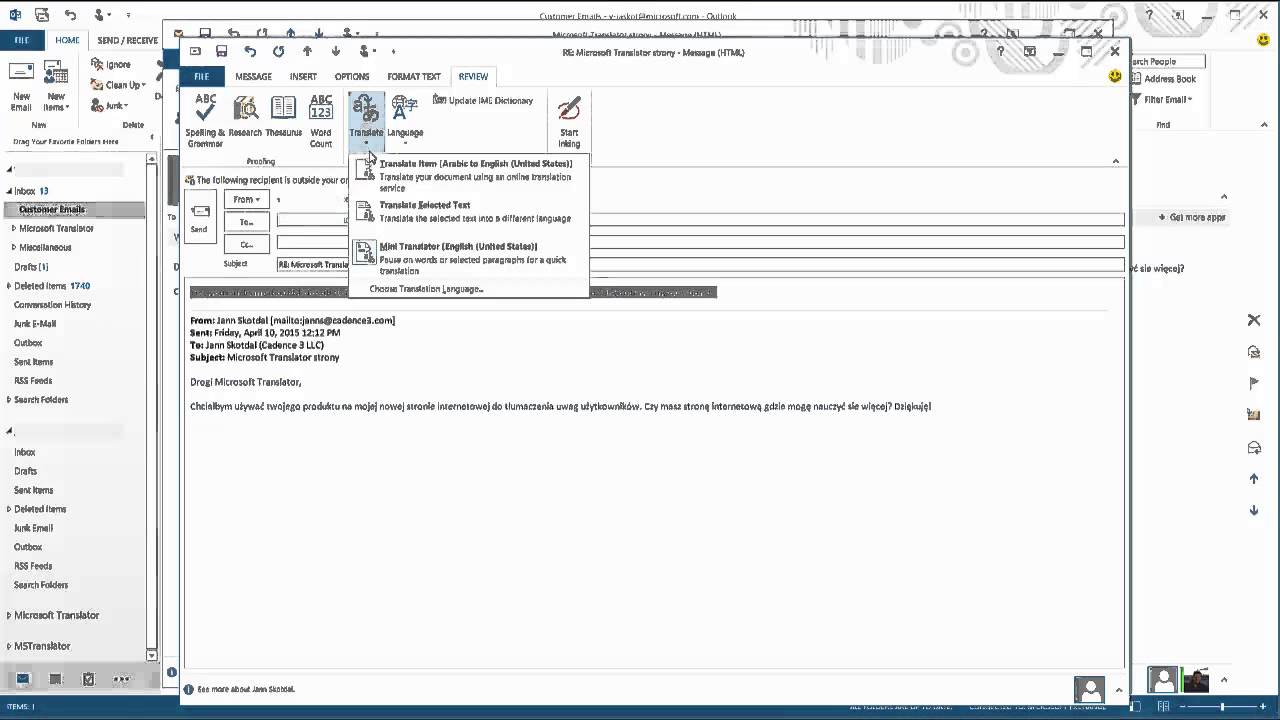Go to previous item arrow
This screenshot has height=720, width=1280.
[x=307, y=52]
